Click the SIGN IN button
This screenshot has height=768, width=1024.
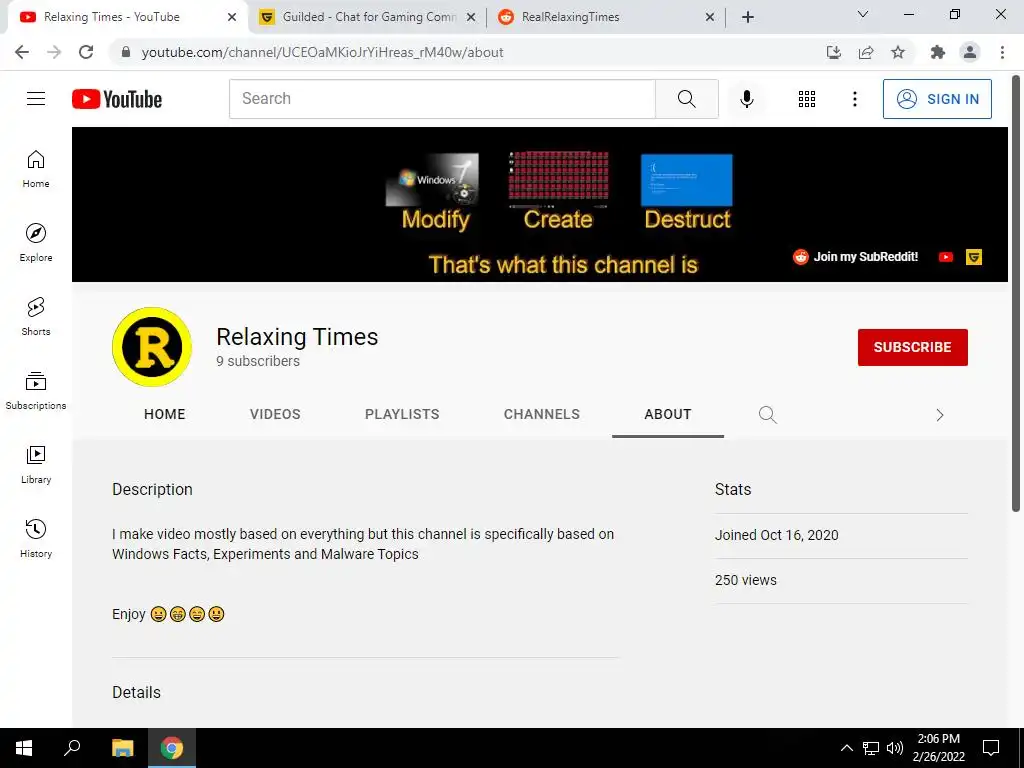tap(937, 99)
